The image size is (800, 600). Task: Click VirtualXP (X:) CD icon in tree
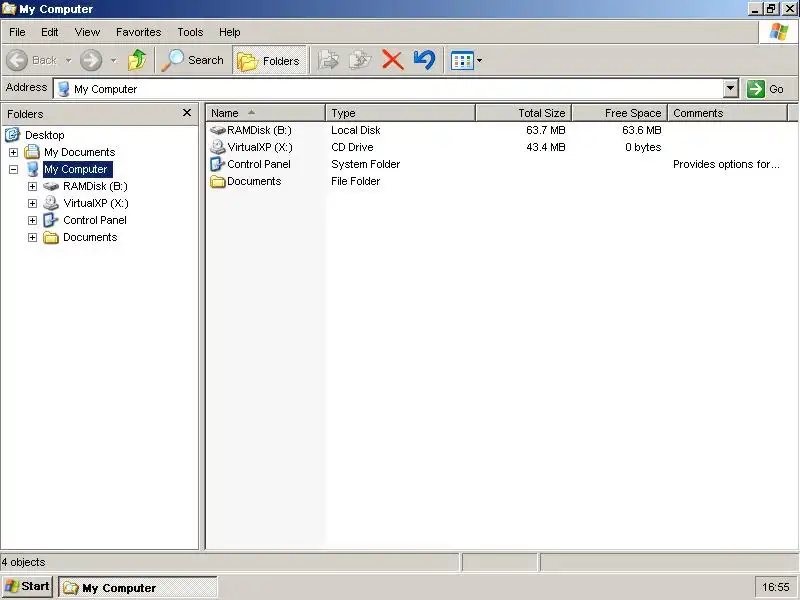[51, 203]
